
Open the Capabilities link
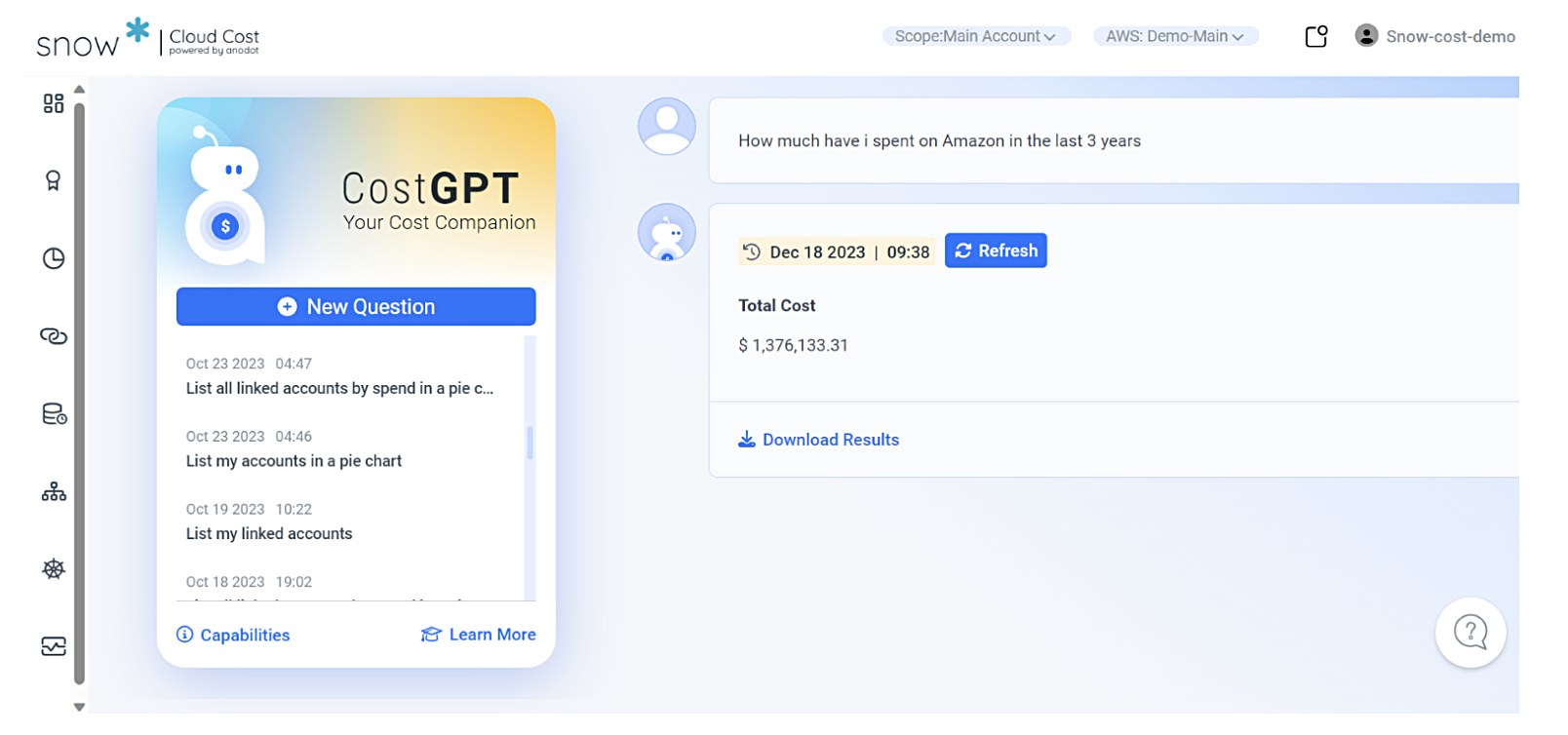(233, 635)
